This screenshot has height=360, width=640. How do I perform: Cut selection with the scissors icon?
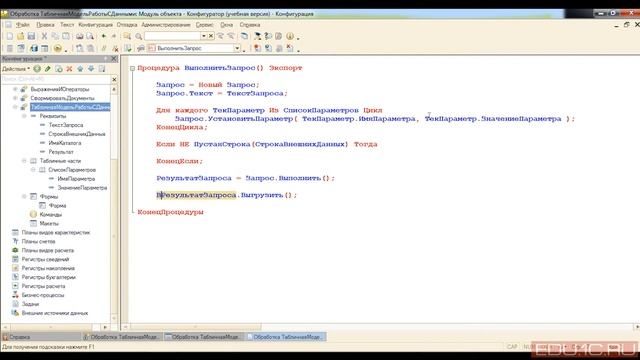(44, 36)
